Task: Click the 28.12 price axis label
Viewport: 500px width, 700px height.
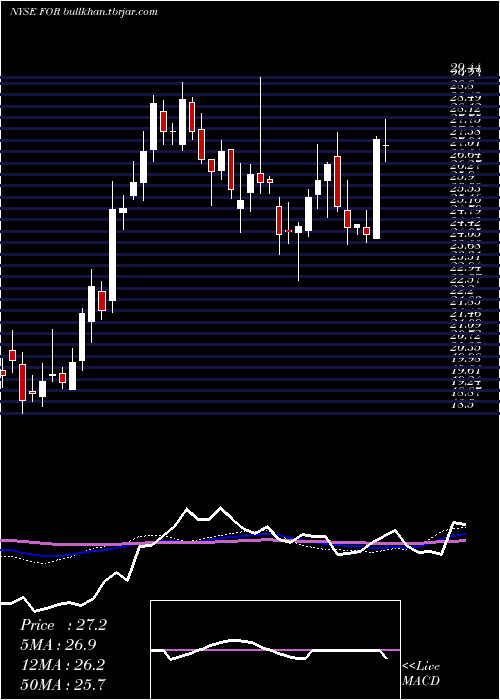Action: click(465, 109)
